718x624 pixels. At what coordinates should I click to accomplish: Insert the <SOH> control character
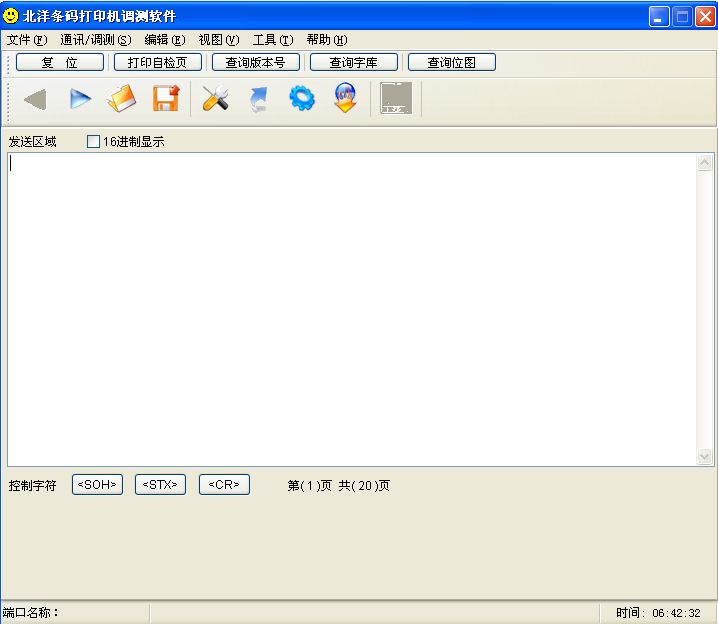[97, 485]
